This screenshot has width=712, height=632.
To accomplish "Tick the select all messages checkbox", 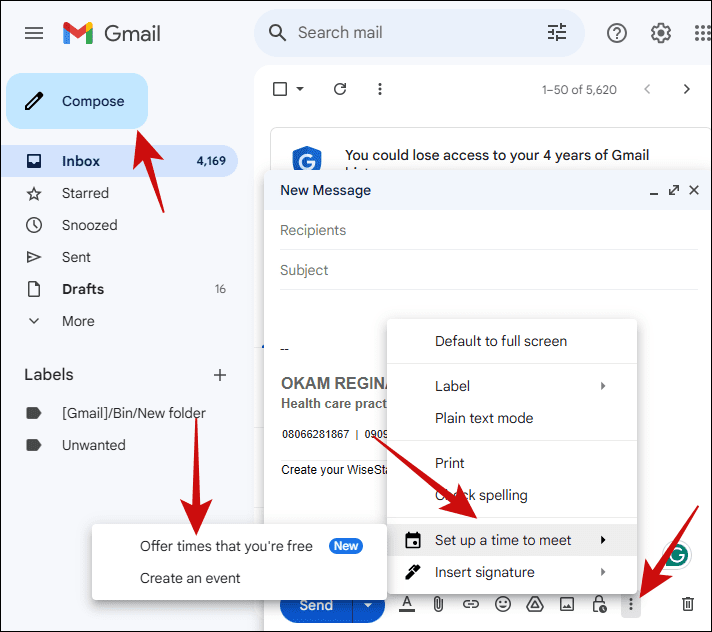I will tap(280, 89).
